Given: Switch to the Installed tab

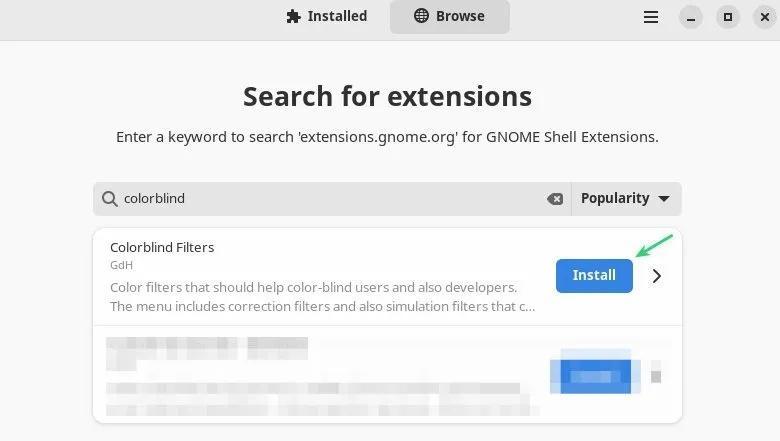Looking at the screenshot, I should tap(326, 16).
